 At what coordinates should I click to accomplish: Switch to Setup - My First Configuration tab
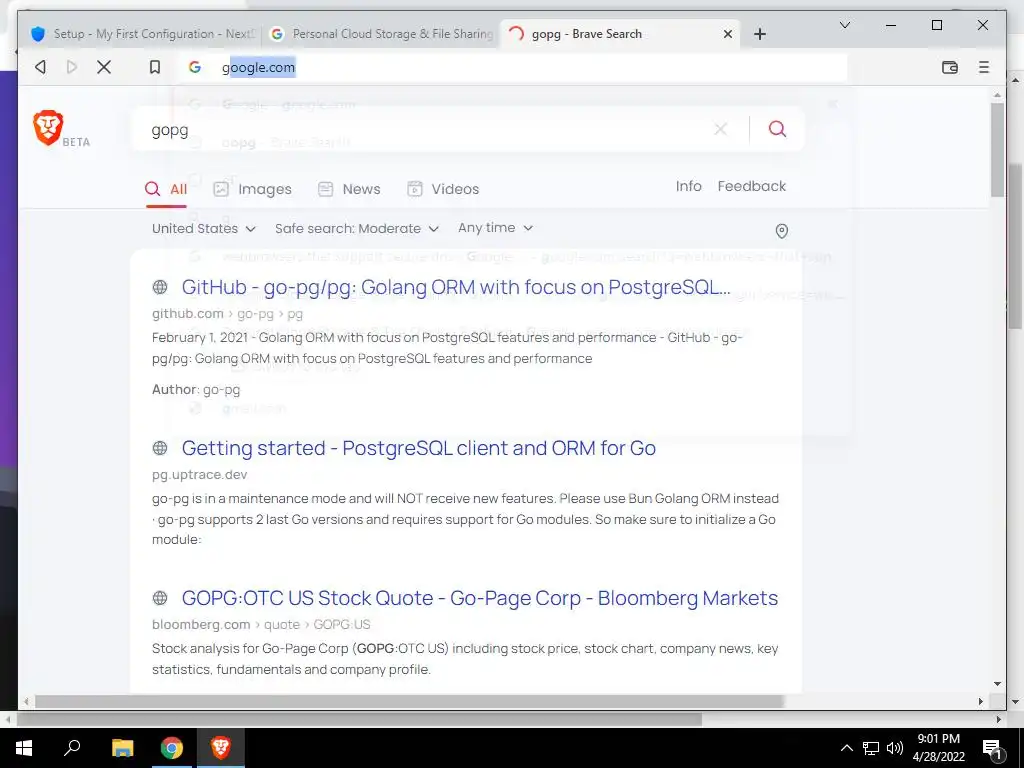[x=142, y=34]
